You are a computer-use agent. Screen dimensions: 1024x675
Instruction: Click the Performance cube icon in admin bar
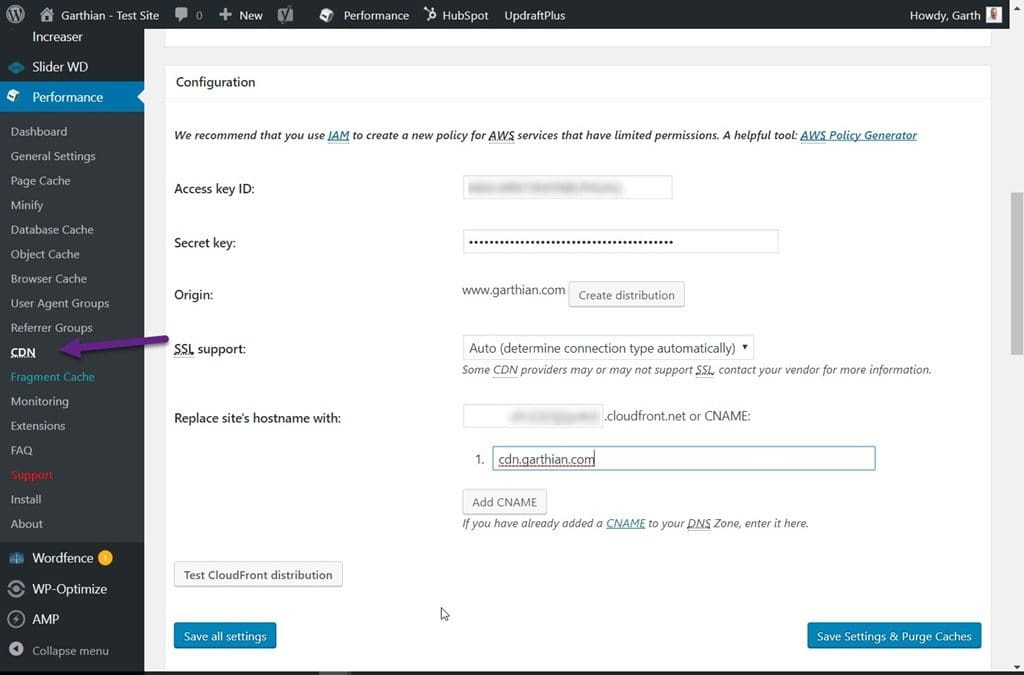(327, 15)
